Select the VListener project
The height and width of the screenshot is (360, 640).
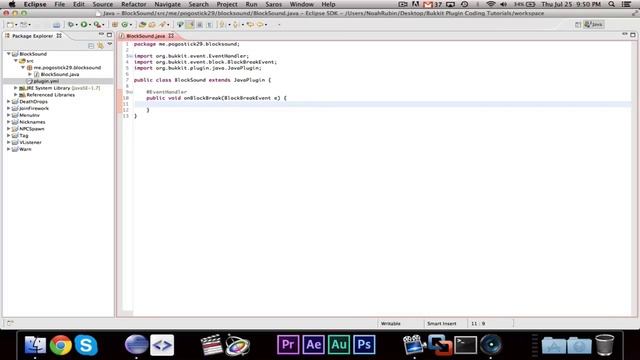(x=30, y=142)
